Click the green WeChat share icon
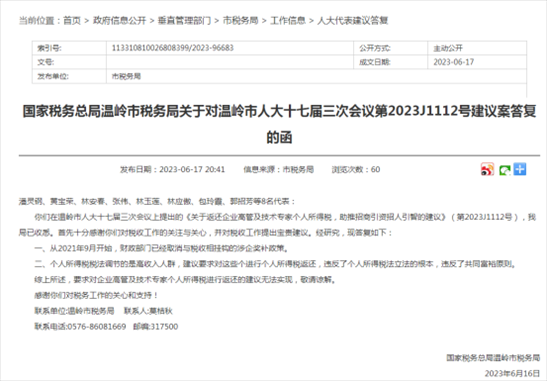The image size is (547, 381). click(504, 170)
